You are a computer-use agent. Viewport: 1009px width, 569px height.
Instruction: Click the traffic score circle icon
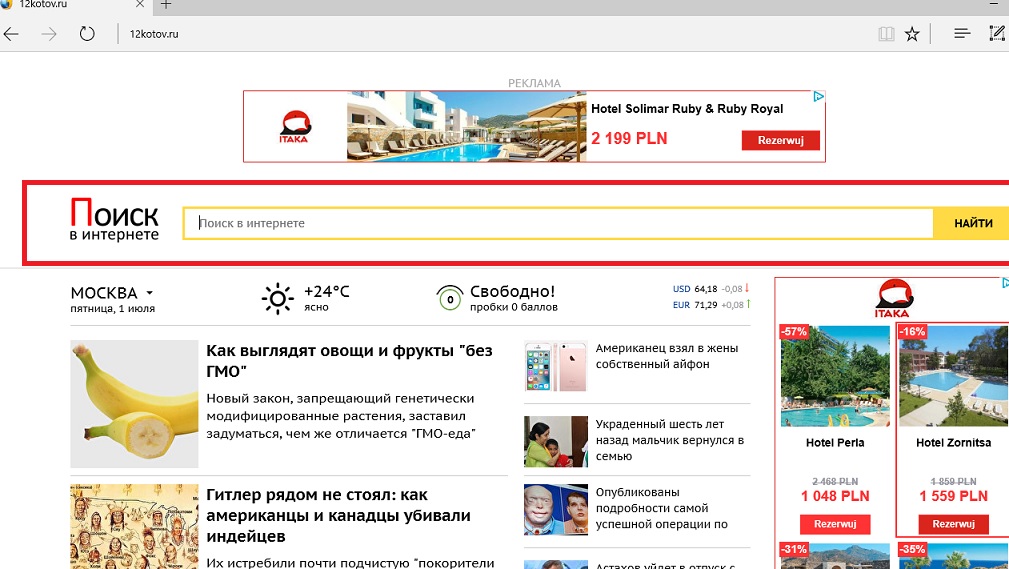coord(449,298)
